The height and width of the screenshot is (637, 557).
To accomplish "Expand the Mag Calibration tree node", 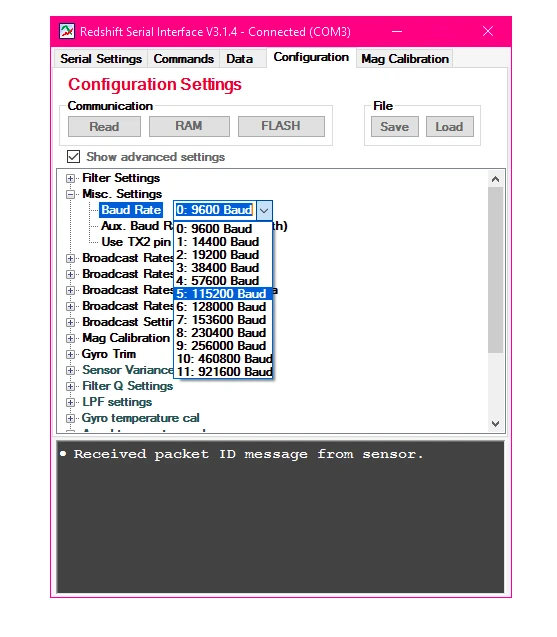I will point(70,338).
